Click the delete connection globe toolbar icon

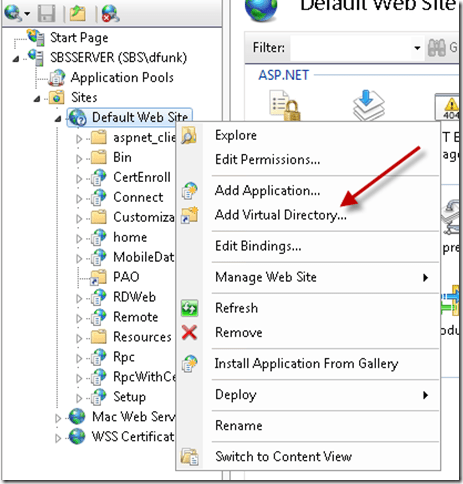click(110, 14)
